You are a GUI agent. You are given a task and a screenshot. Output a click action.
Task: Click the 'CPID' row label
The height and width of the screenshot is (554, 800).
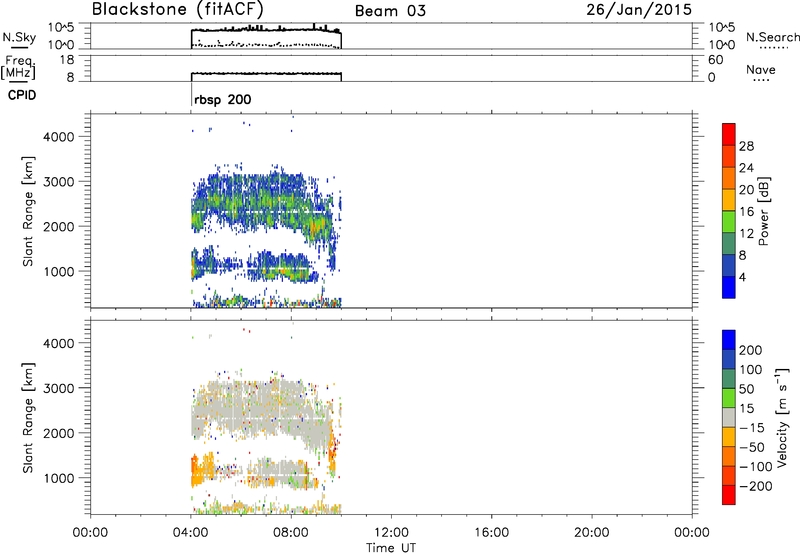tap(22, 95)
